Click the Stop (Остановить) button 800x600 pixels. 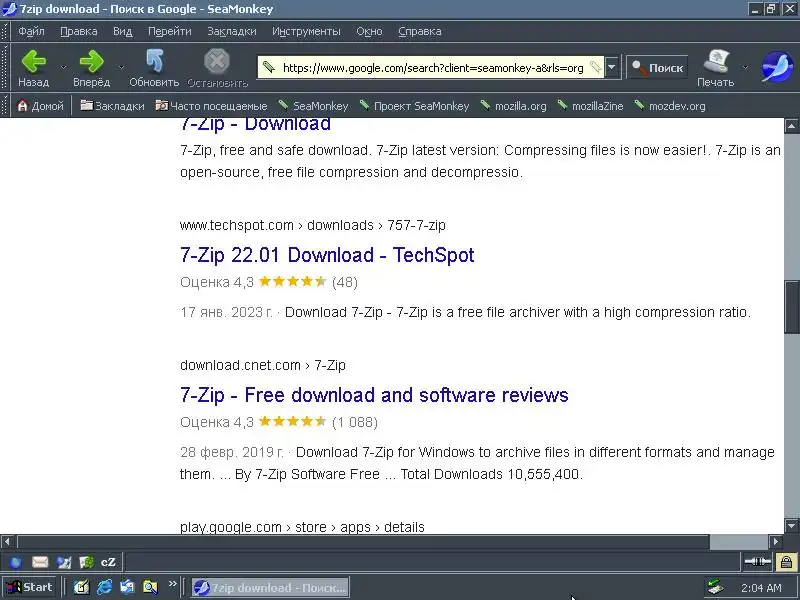217,67
